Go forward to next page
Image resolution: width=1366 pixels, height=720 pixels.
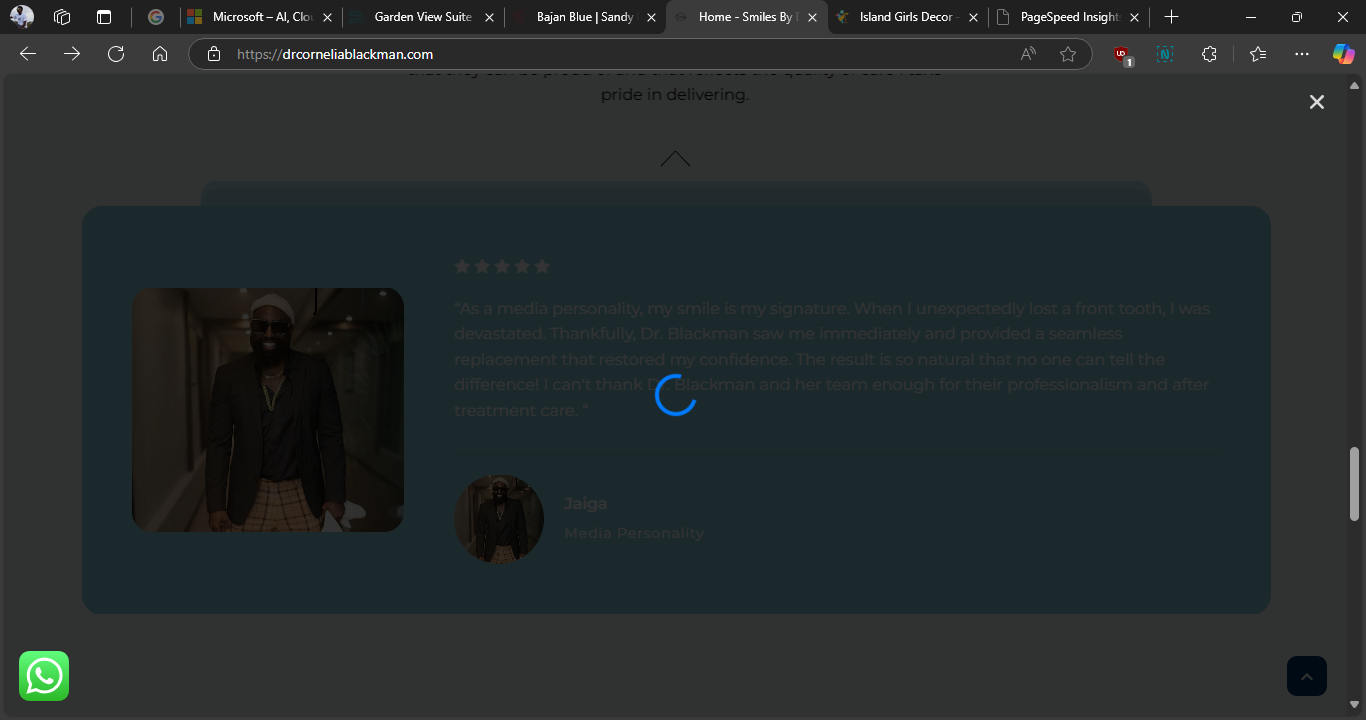(72, 54)
